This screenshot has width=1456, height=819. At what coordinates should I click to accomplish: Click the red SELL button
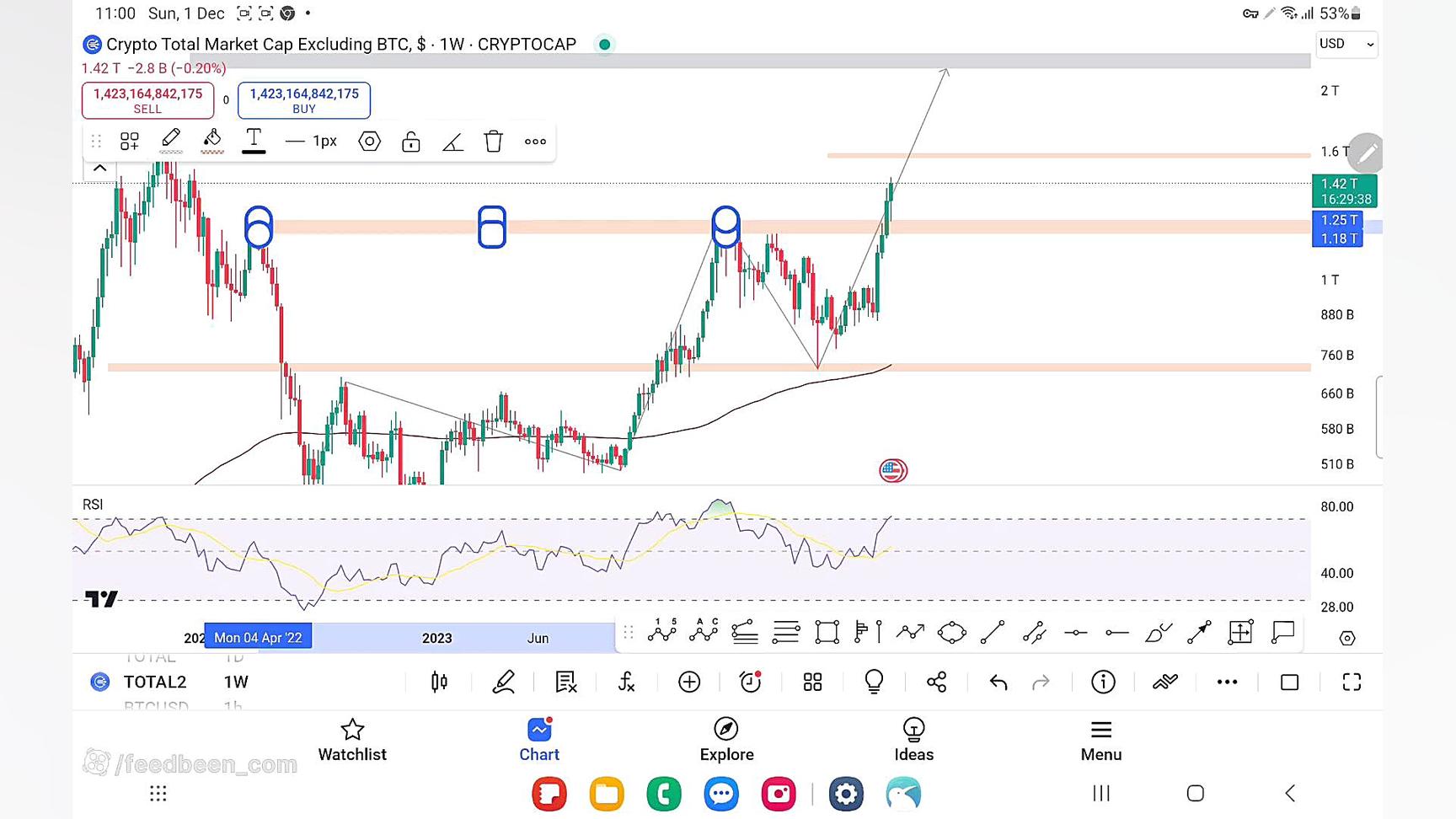(x=147, y=100)
